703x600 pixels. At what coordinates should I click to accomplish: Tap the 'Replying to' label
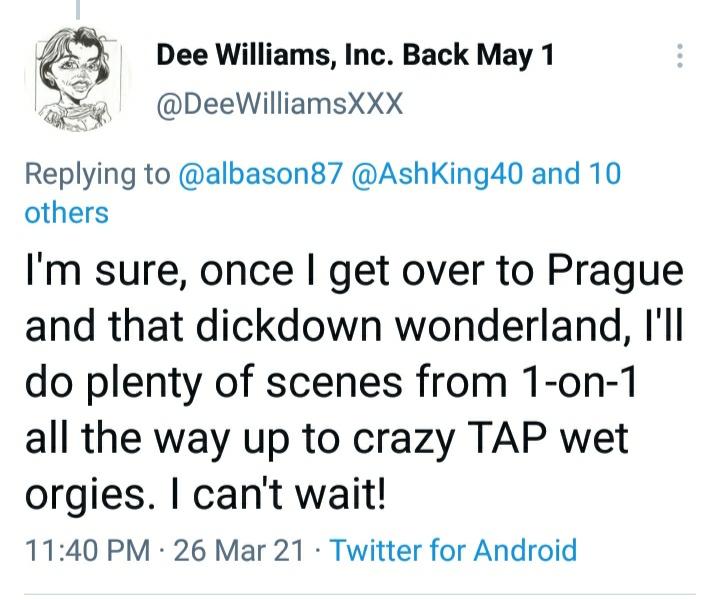pos(97,173)
